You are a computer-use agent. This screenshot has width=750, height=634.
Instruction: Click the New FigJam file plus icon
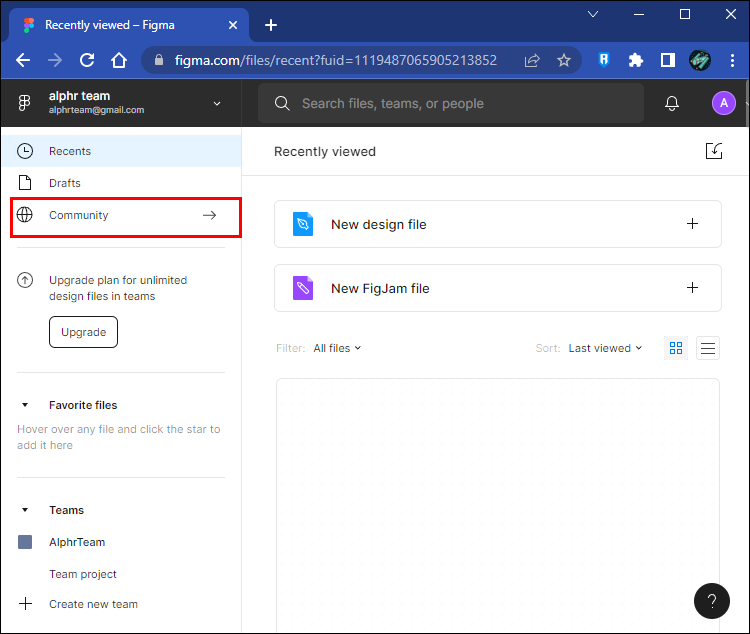pyautogui.click(x=692, y=288)
